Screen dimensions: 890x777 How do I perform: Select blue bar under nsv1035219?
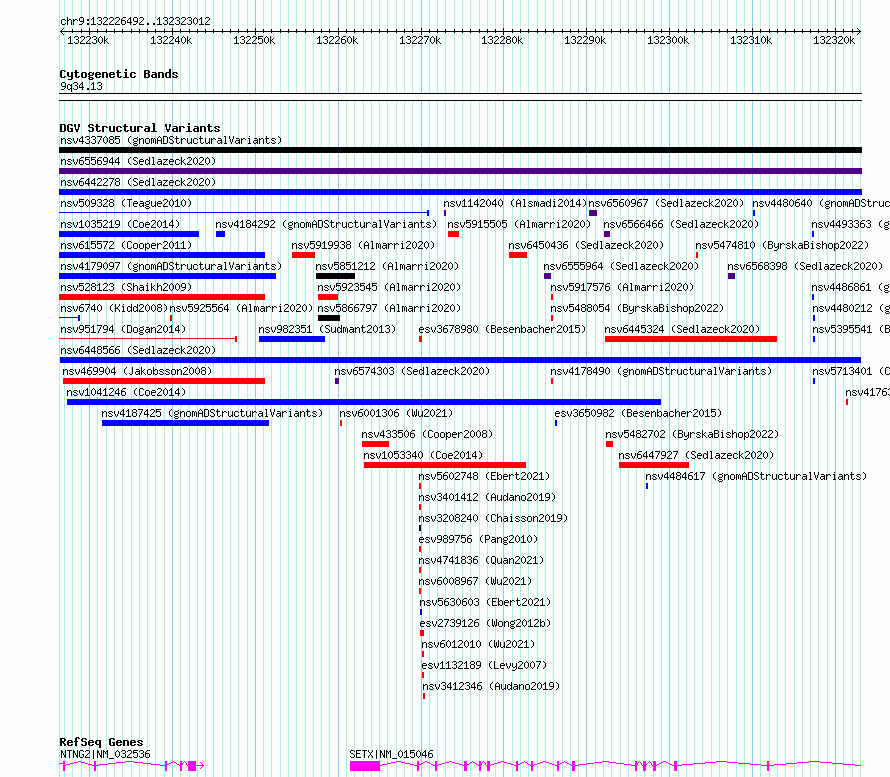tap(129, 234)
